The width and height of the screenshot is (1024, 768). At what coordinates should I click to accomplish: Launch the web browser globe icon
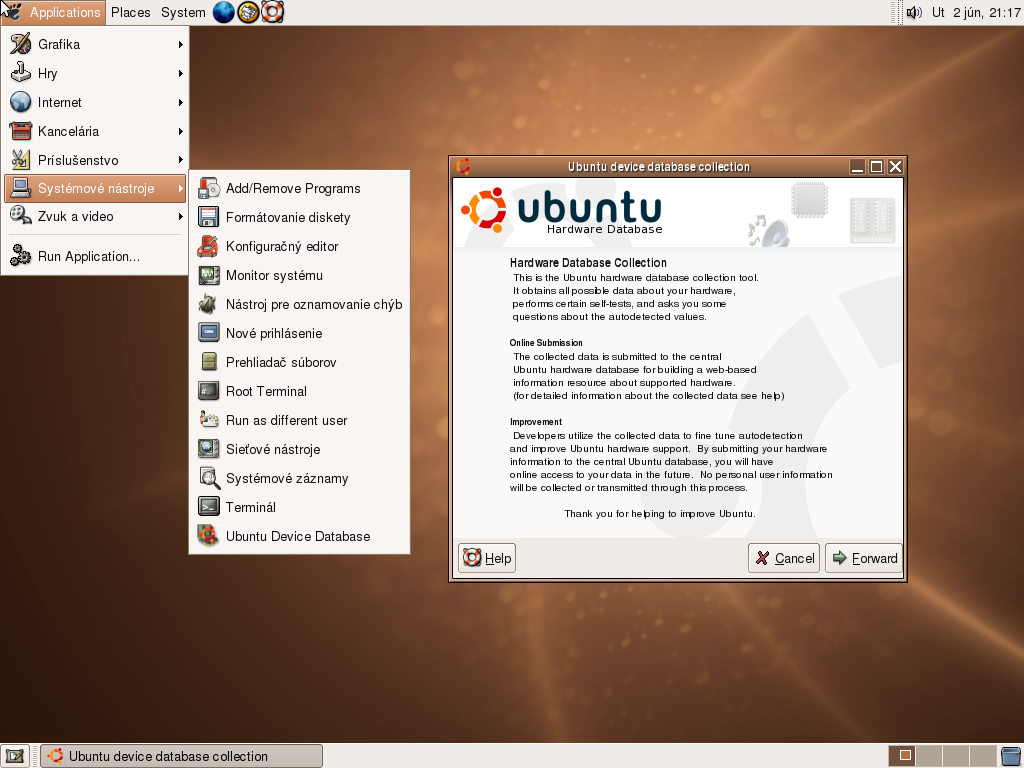coord(223,12)
